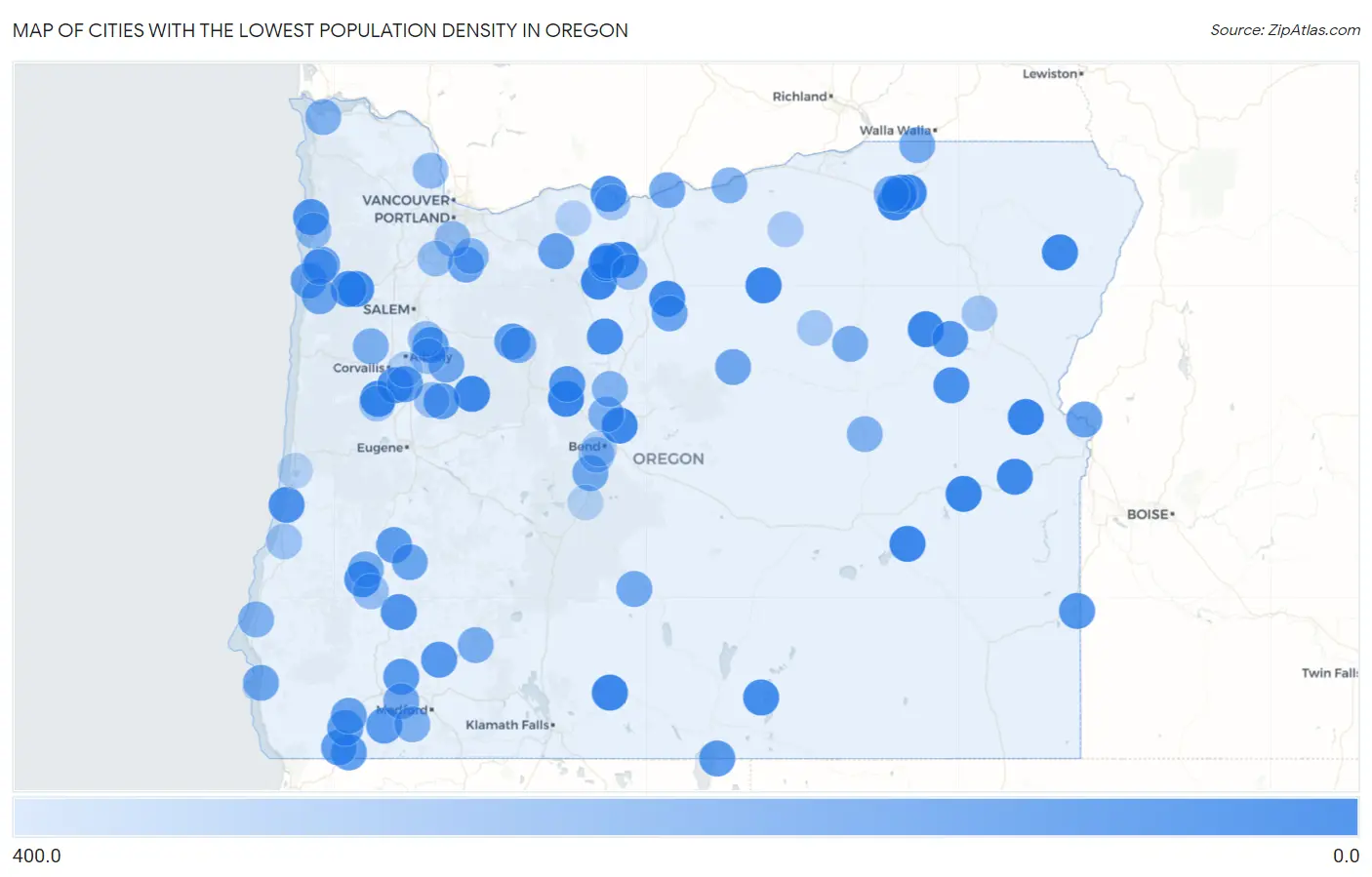Select the bubble directly left of Klamath Falls area
This screenshot has width=1372, height=877.
coord(412,725)
